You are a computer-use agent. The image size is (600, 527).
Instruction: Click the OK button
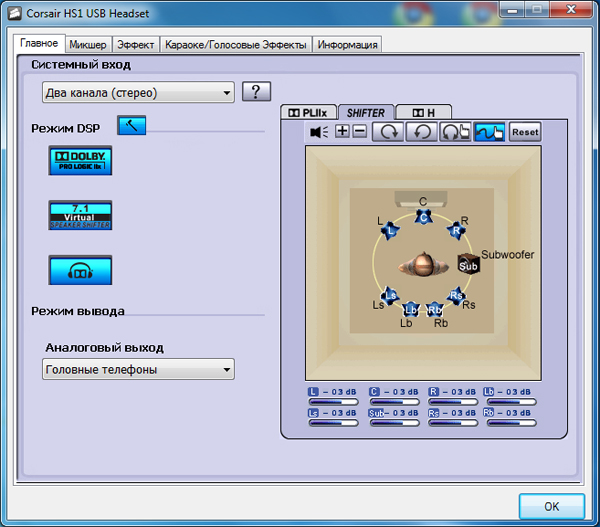coord(551,506)
